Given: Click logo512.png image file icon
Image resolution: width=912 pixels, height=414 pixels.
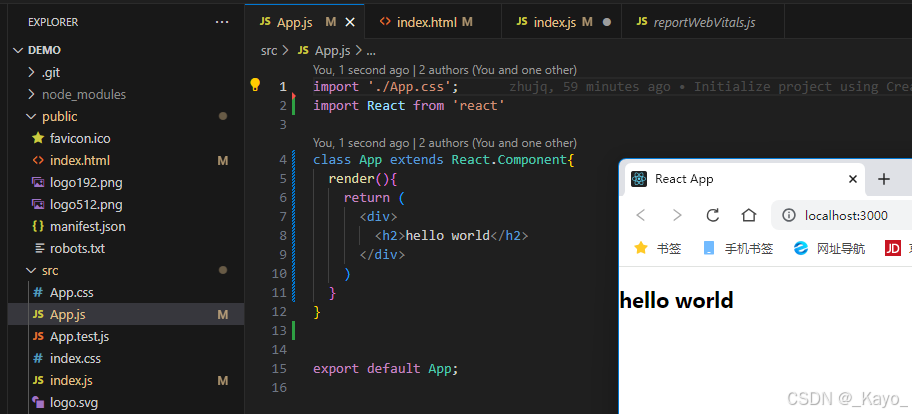Looking at the screenshot, I should [38, 205].
